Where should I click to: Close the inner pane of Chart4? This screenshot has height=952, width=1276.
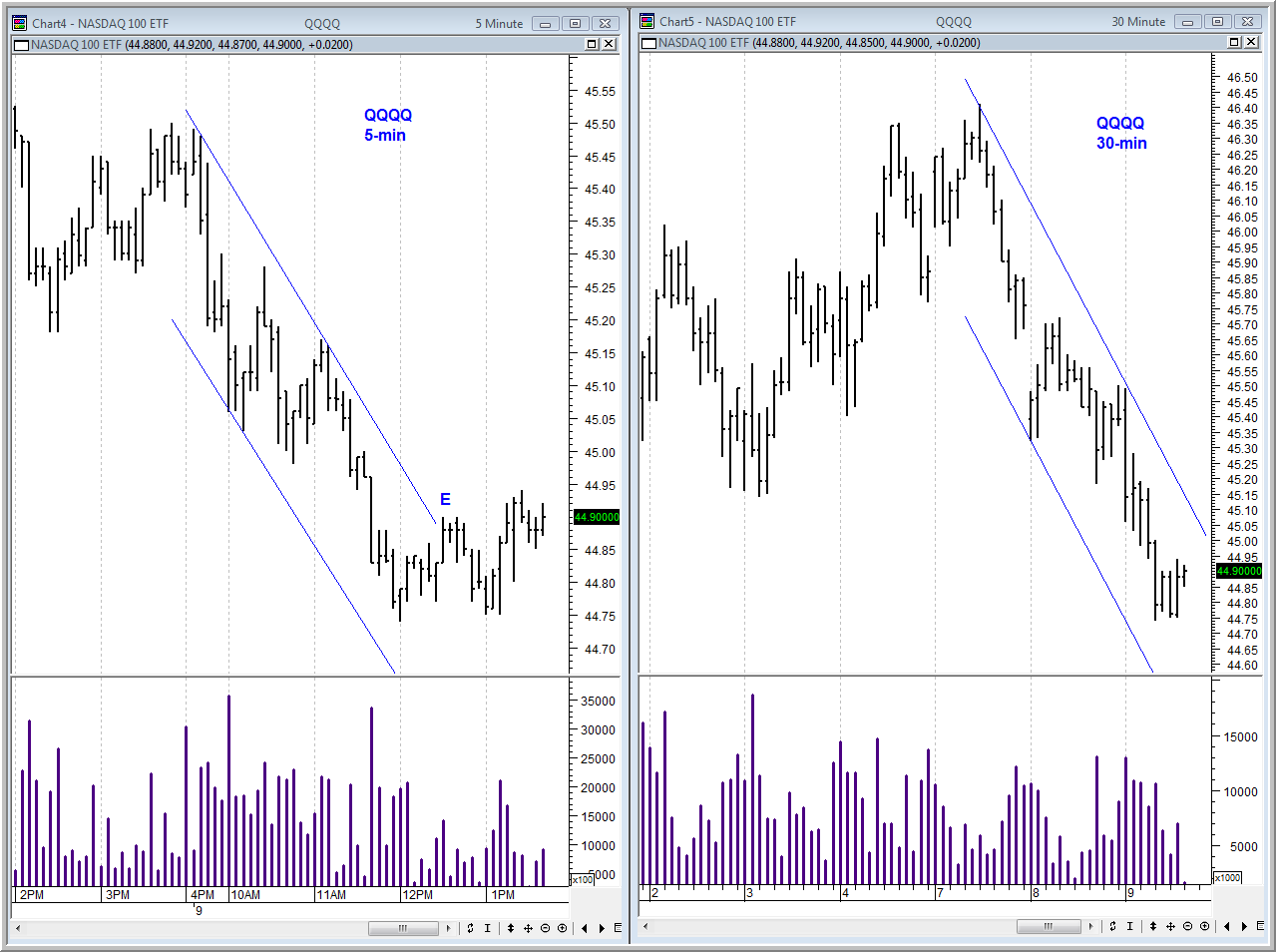point(609,44)
